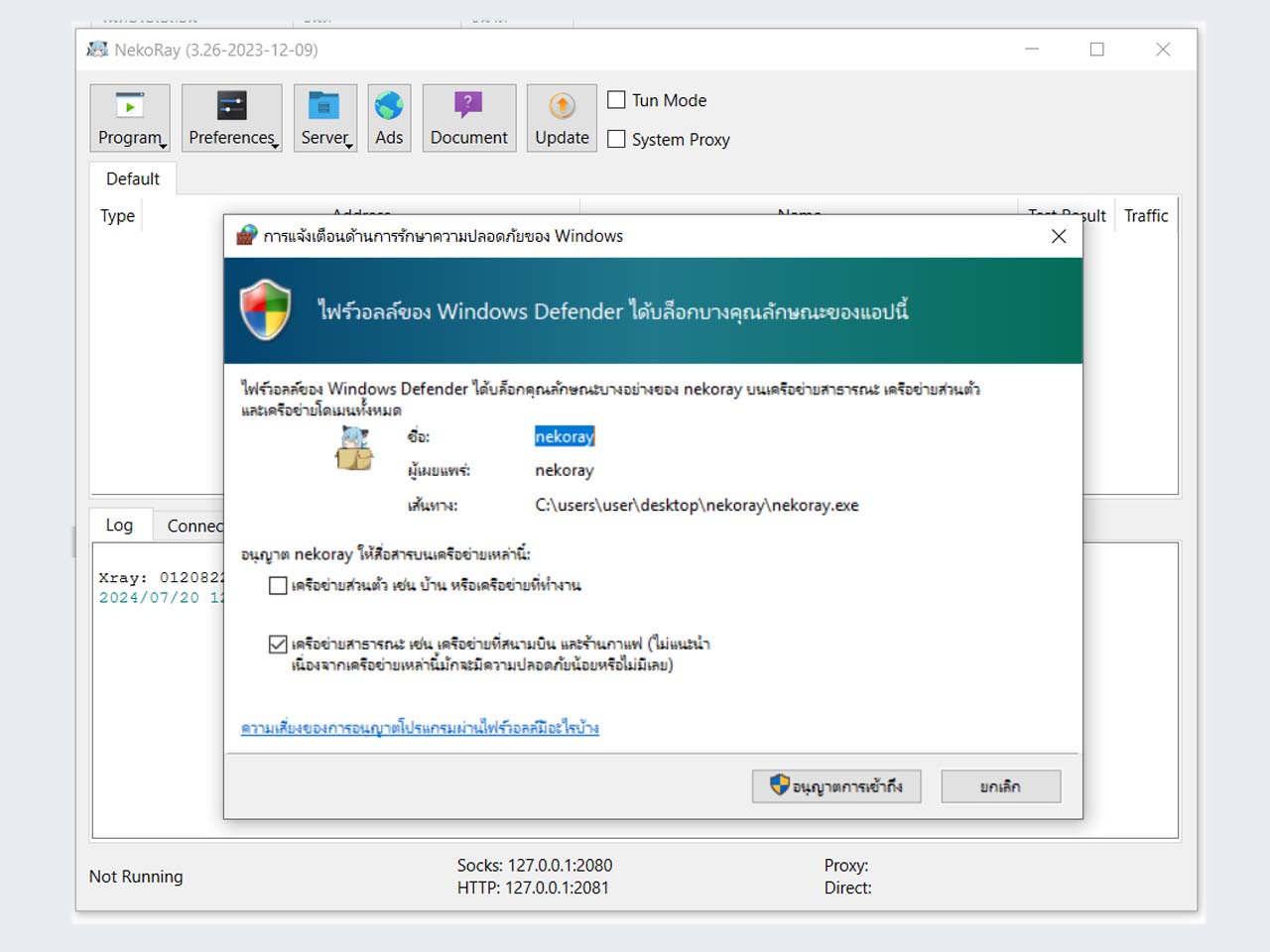Click the Direct: status label
Screen dimensions: 1270x952
(x=848, y=888)
